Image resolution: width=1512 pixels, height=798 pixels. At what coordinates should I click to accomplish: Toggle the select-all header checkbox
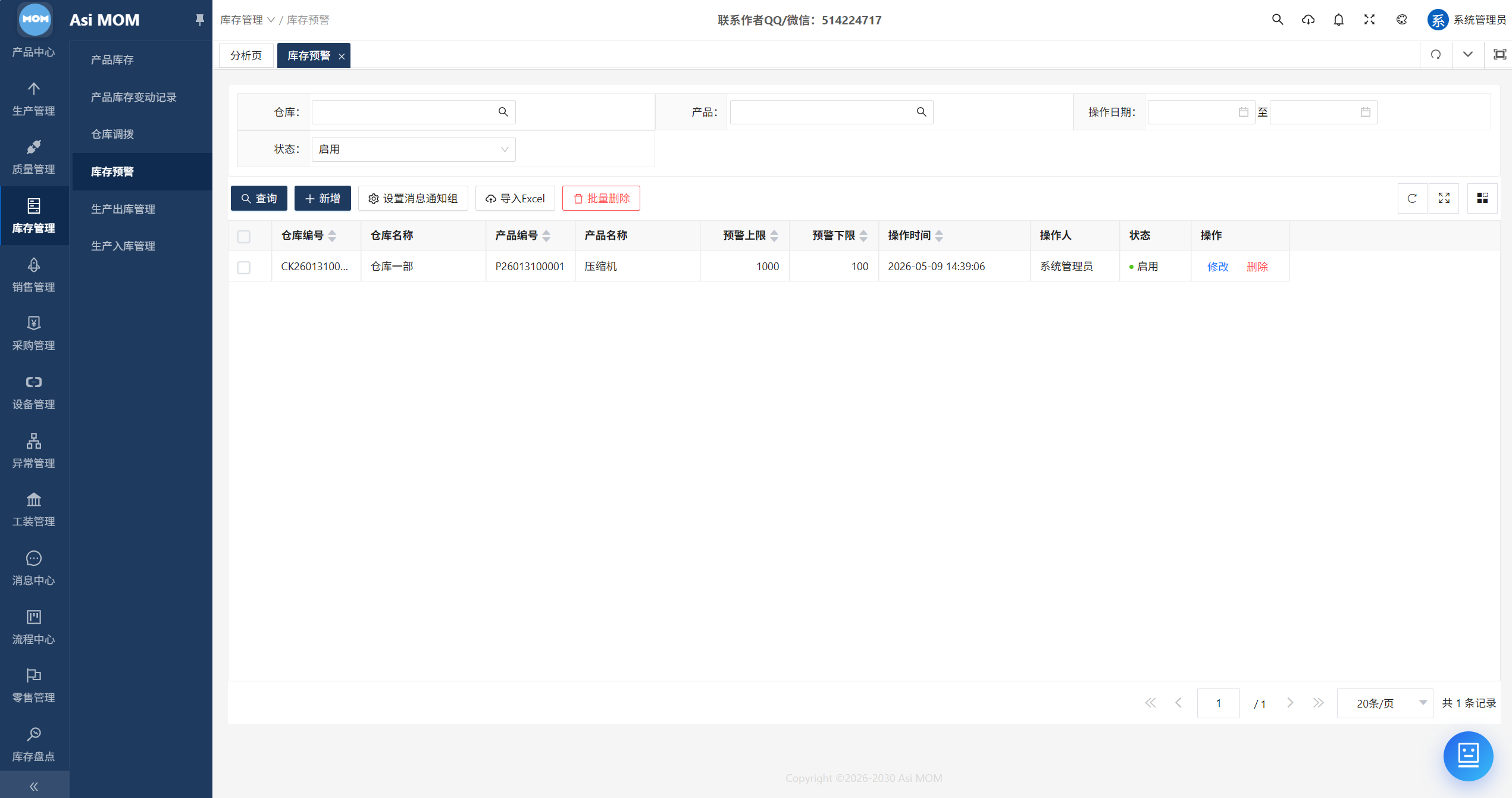coord(244,236)
